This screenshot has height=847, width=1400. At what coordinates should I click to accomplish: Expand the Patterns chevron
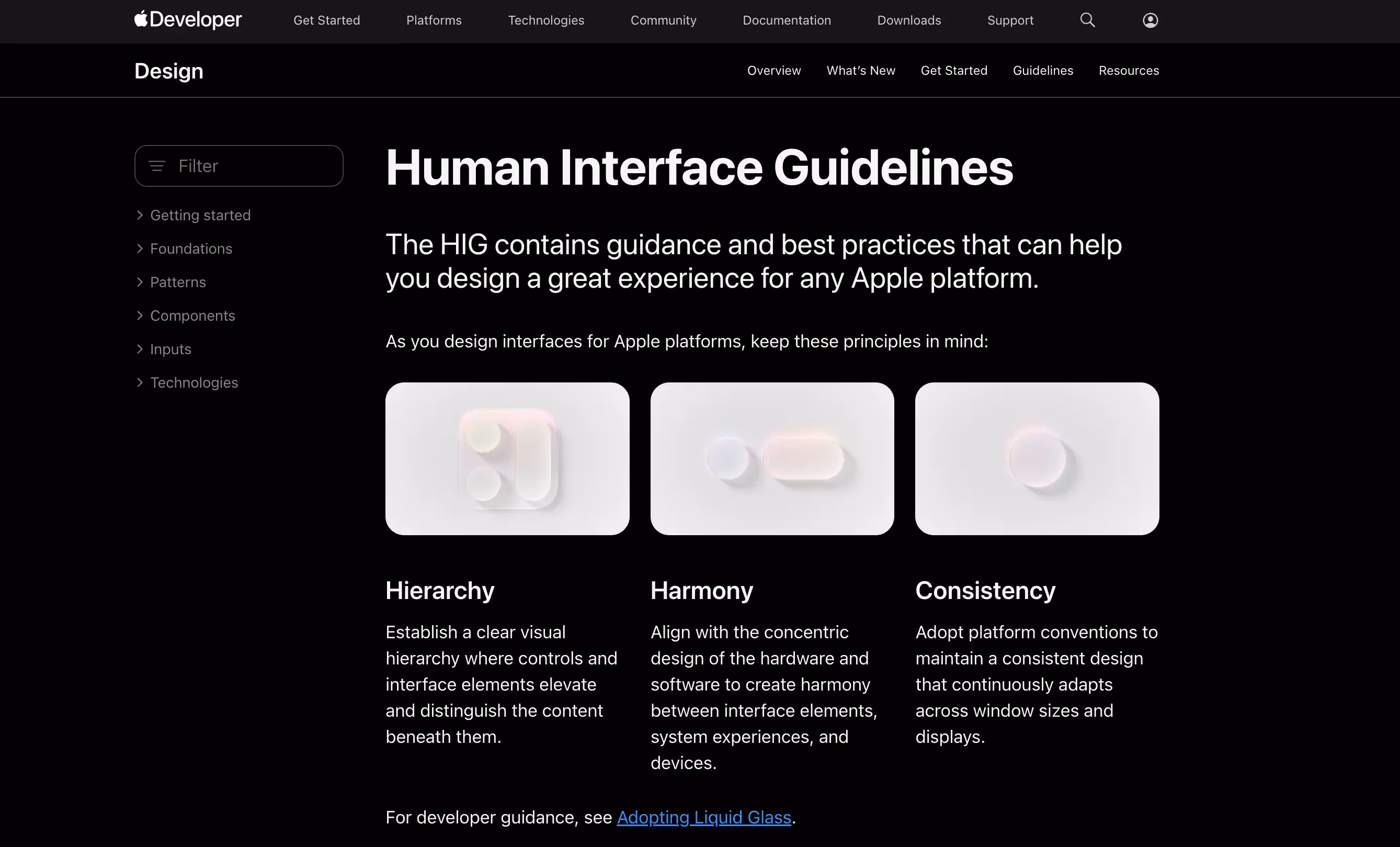pyautogui.click(x=140, y=282)
